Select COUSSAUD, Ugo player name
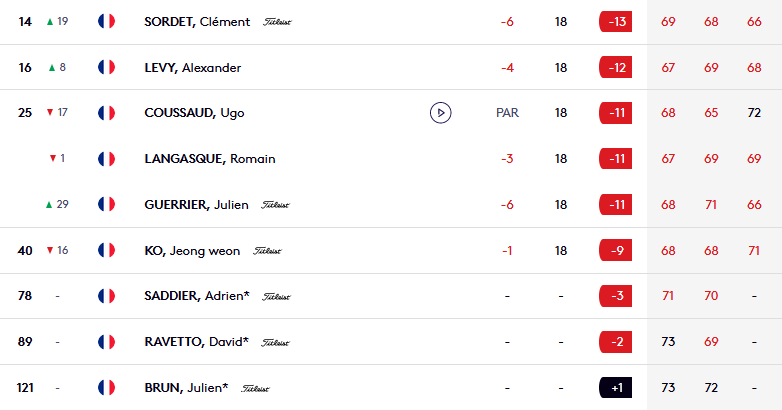 pyautogui.click(x=194, y=113)
